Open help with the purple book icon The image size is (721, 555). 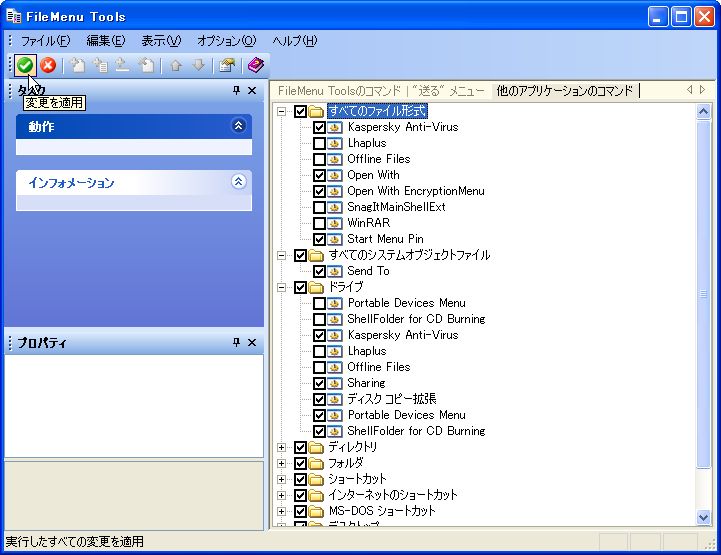click(256, 65)
